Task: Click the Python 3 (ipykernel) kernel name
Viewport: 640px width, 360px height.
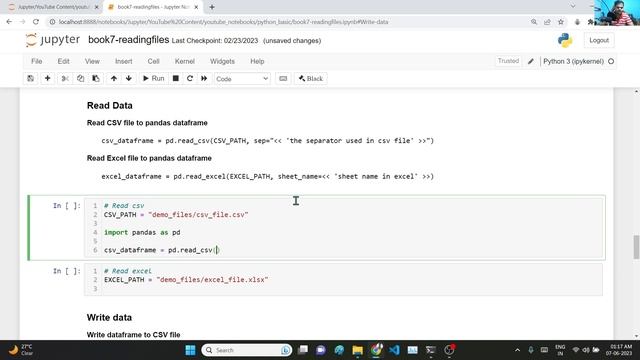Action: [573, 61]
